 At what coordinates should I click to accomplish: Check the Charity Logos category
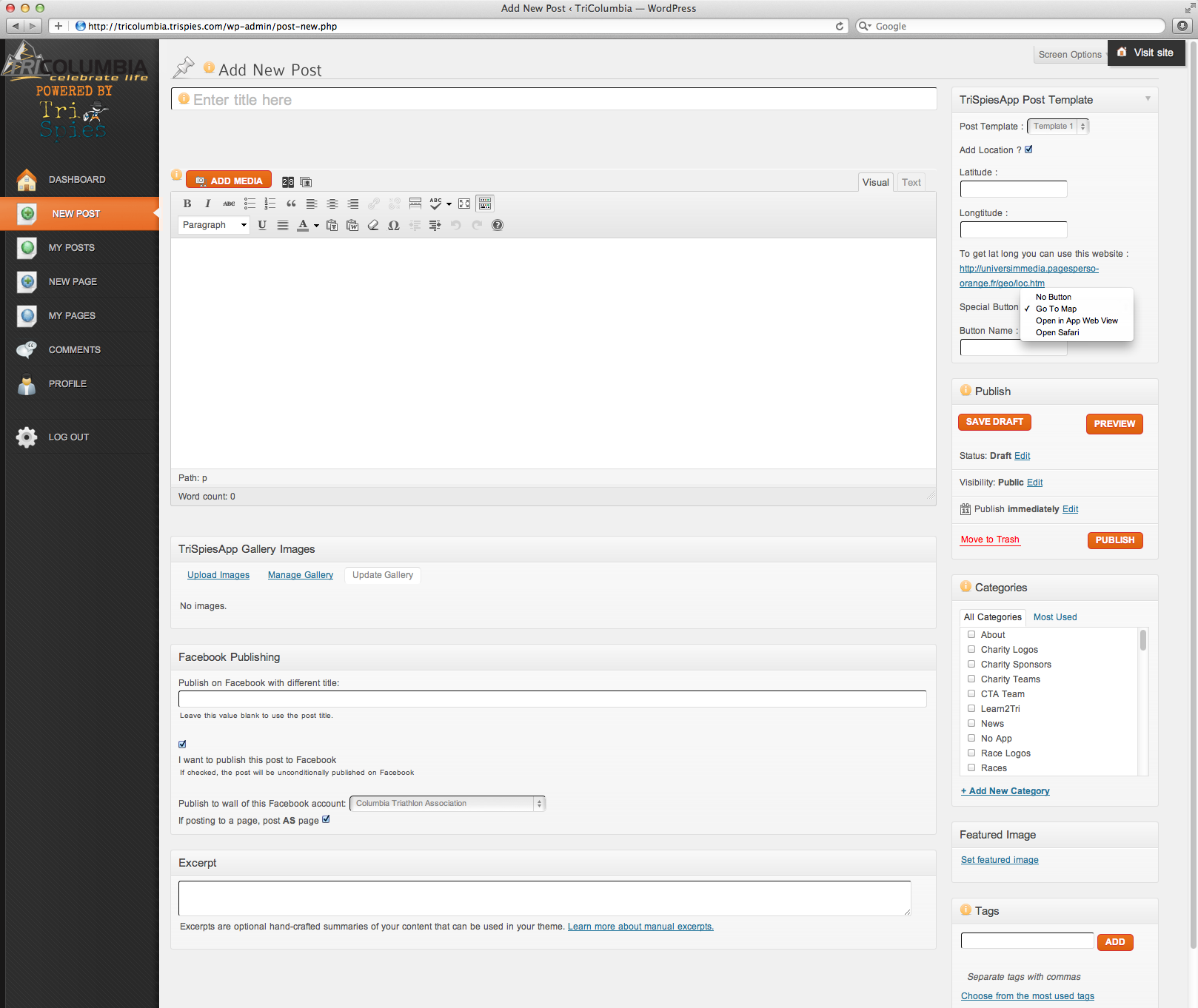coord(971,649)
